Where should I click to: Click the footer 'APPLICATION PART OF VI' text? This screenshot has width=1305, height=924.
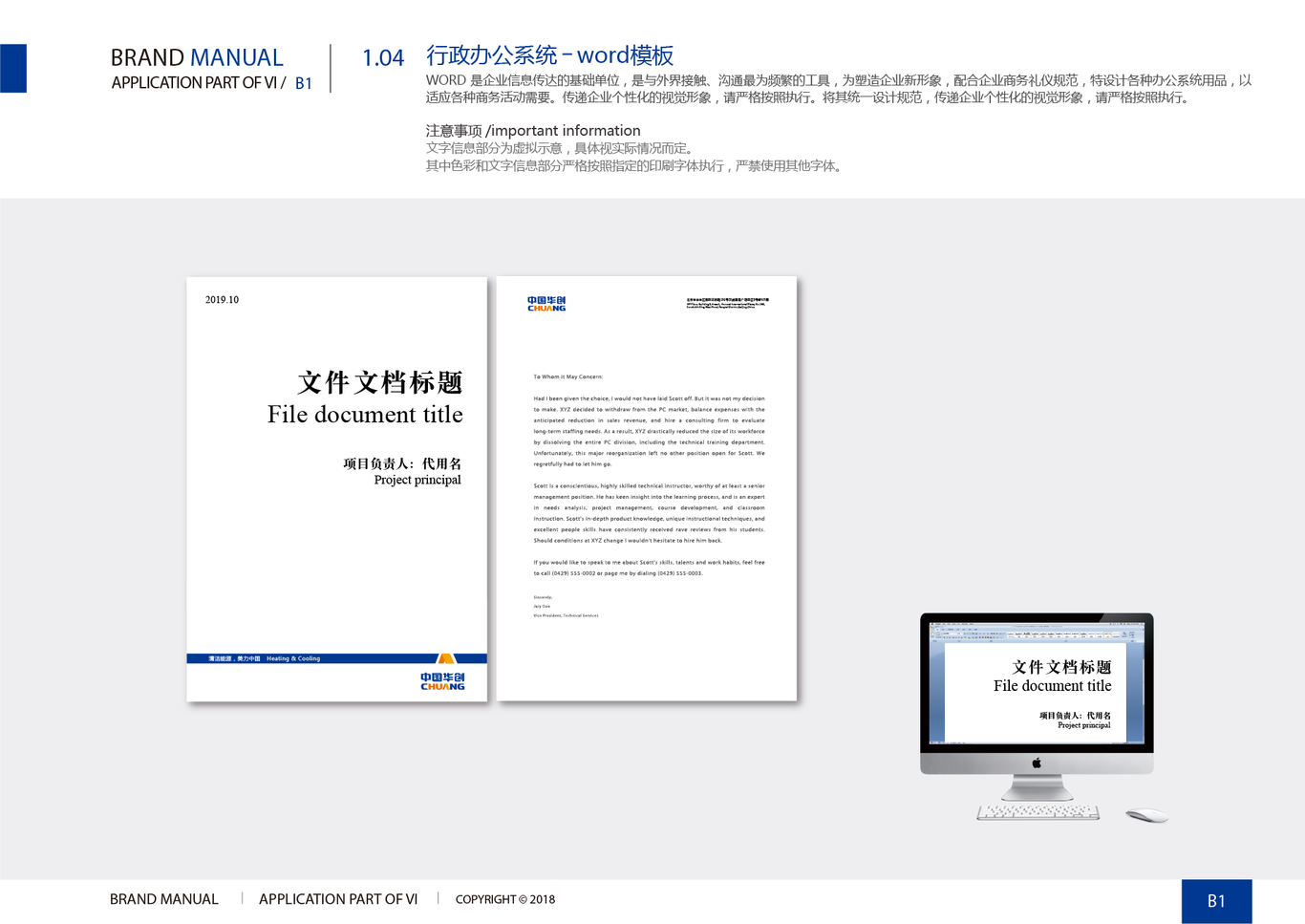coord(338,899)
